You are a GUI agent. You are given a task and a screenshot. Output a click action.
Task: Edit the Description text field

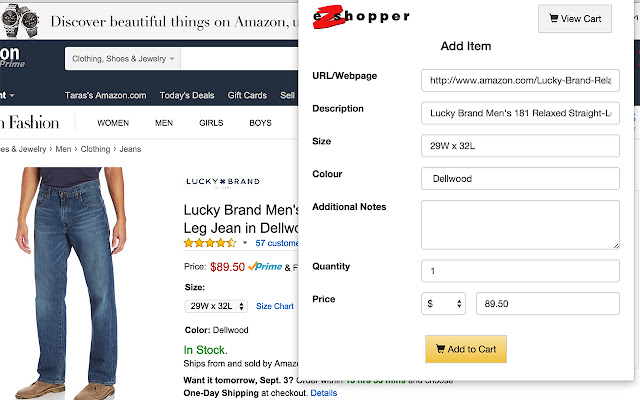(520, 113)
